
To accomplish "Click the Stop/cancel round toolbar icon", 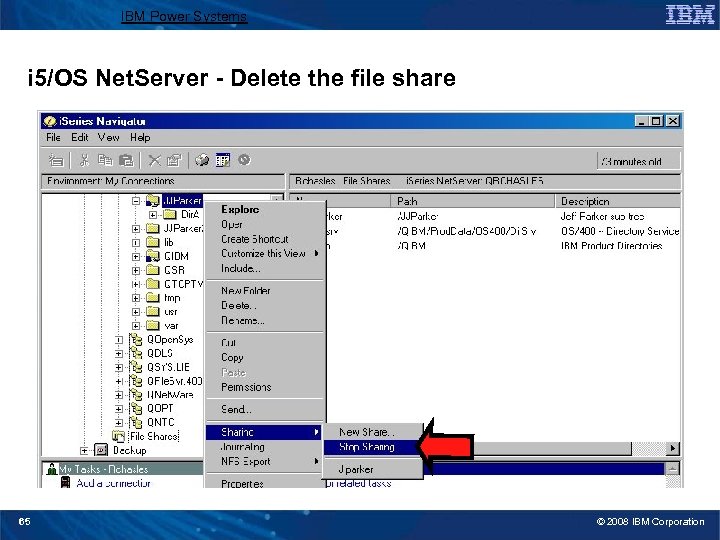I will point(244,160).
